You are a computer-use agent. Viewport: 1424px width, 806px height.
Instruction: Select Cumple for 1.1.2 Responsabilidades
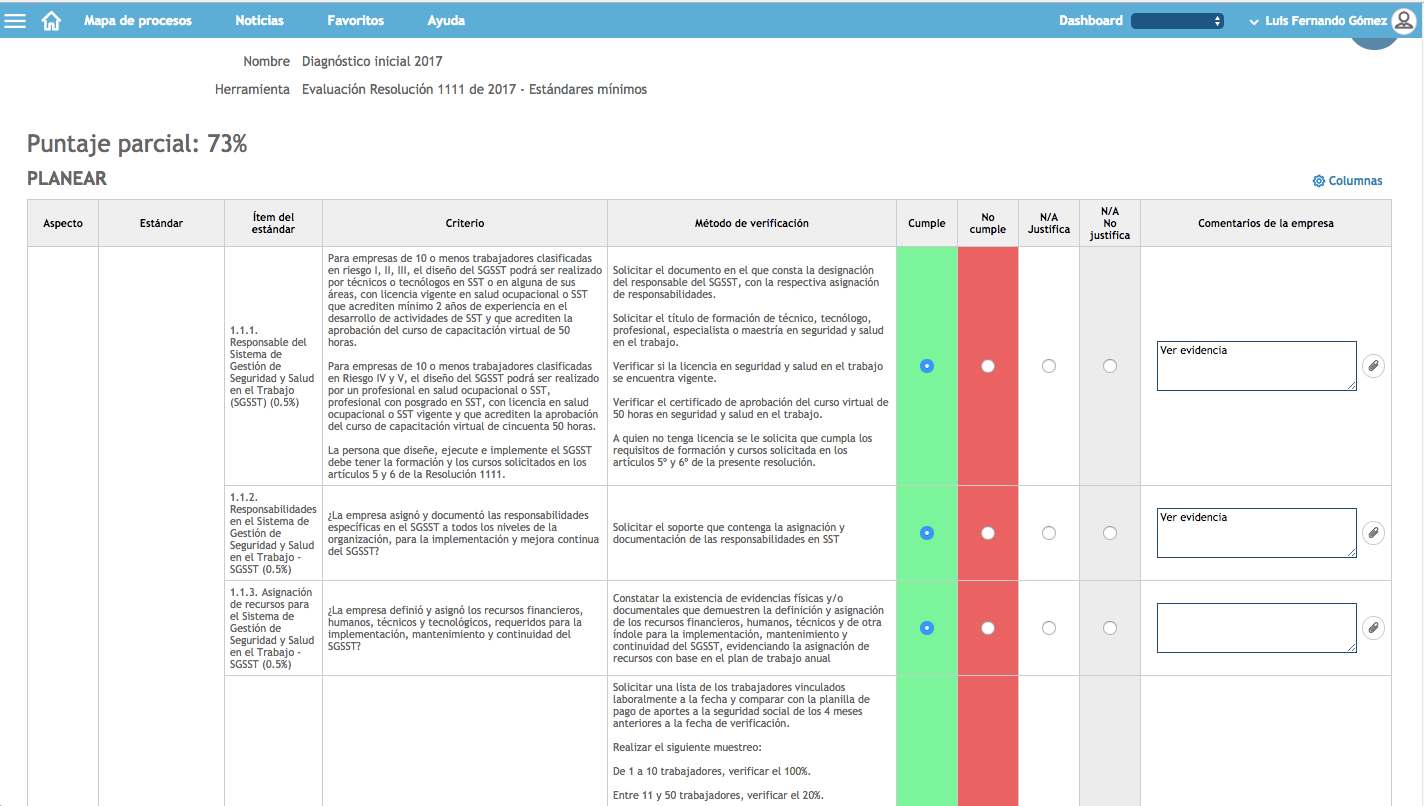click(x=927, y=533)
